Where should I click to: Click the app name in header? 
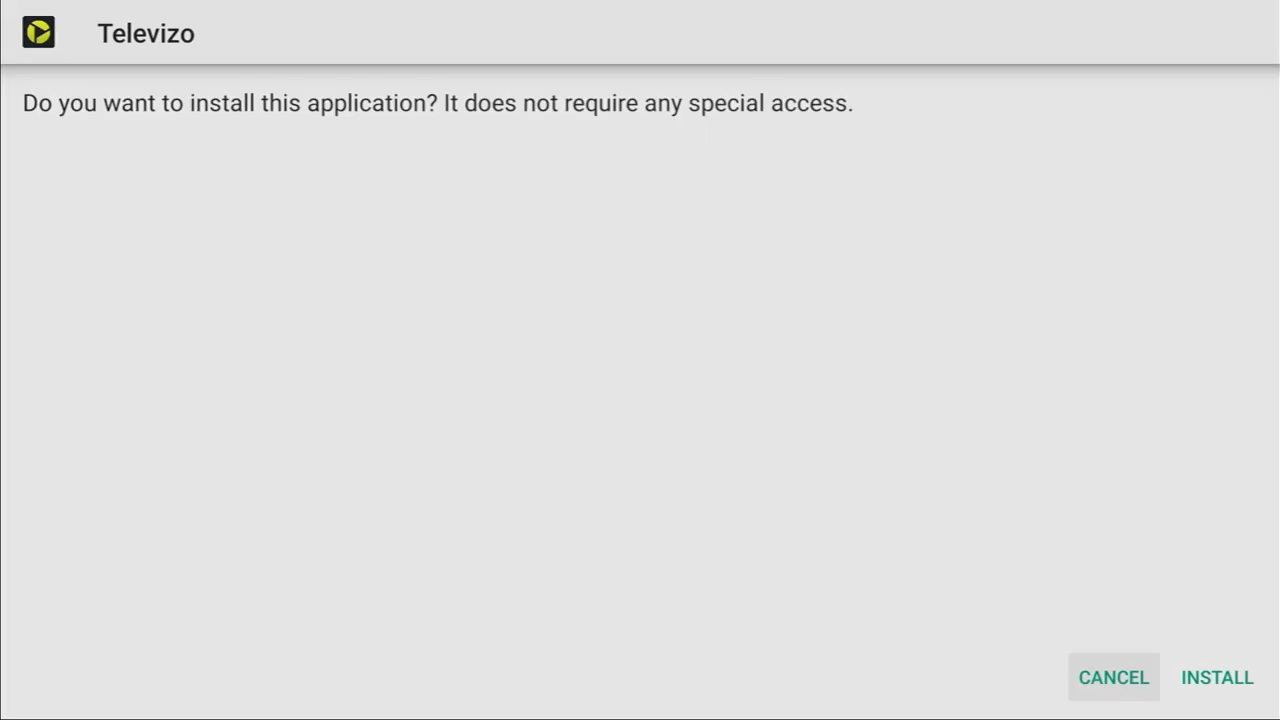tap(146, 33)
